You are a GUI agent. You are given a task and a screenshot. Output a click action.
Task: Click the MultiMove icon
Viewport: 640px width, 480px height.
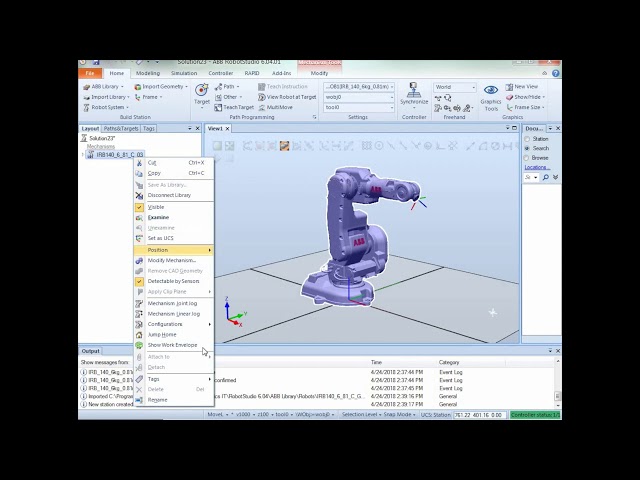262,107
